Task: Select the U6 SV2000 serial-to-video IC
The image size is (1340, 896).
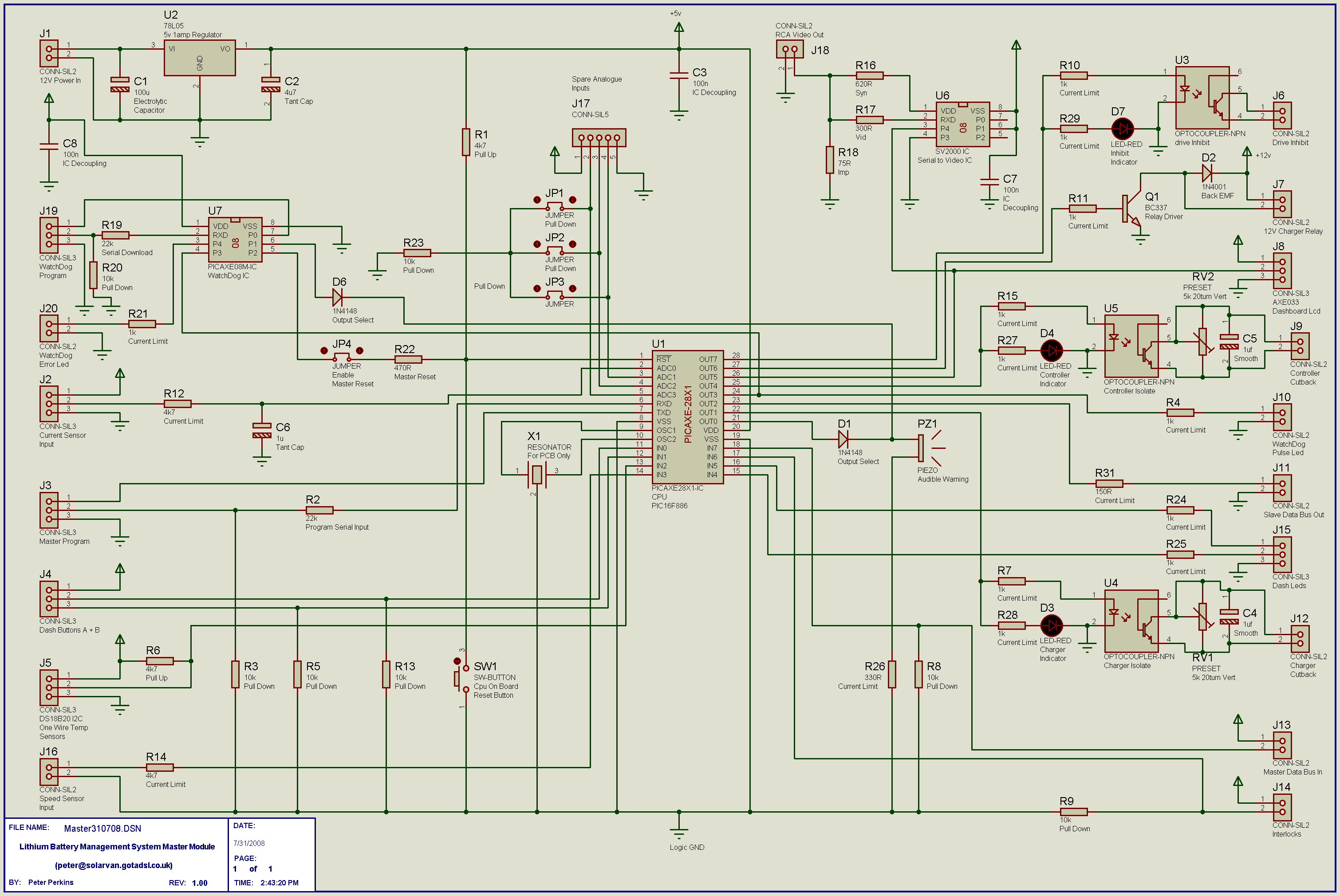Action: pos(963,125)
